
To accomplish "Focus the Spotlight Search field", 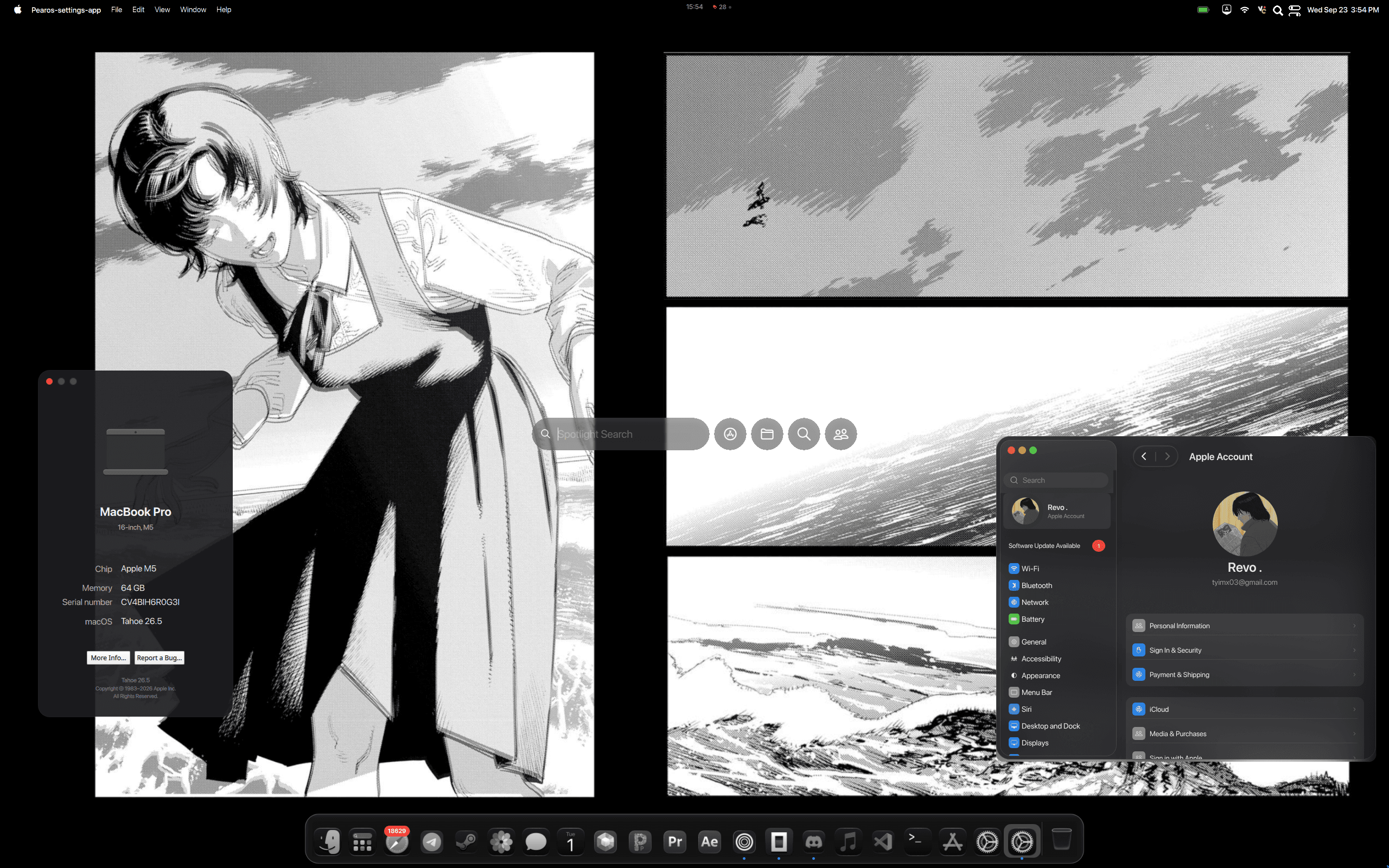I will [621, 434].
